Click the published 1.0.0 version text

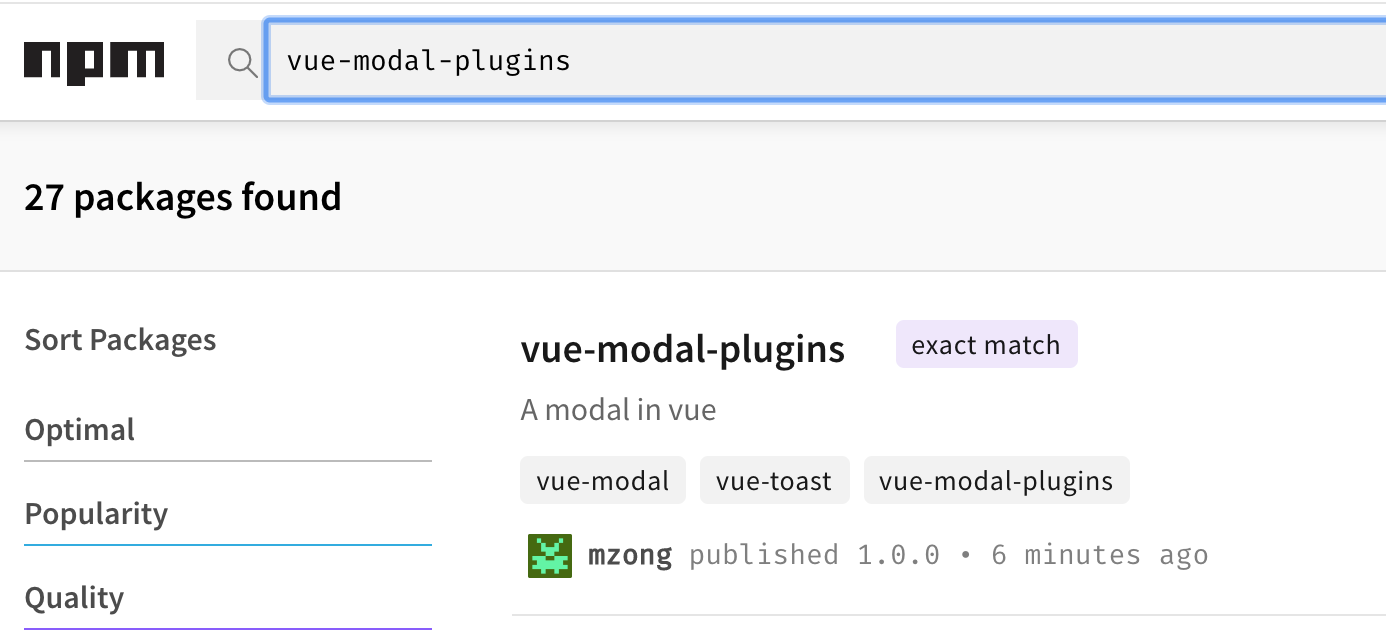click(814, 555)
